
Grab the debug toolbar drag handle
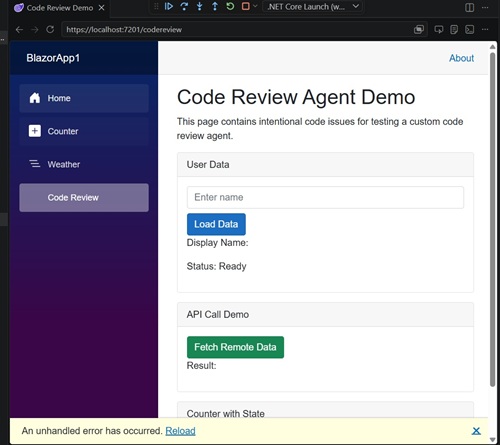(x=156, y=6)
